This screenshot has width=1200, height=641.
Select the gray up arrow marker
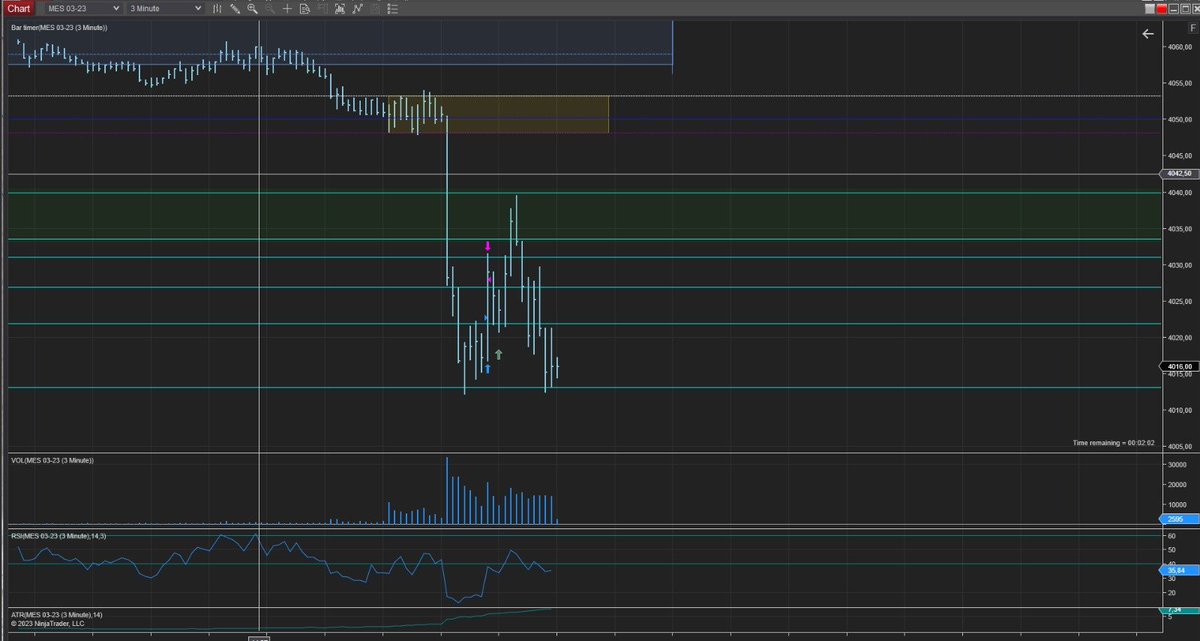tap(498, 354)
